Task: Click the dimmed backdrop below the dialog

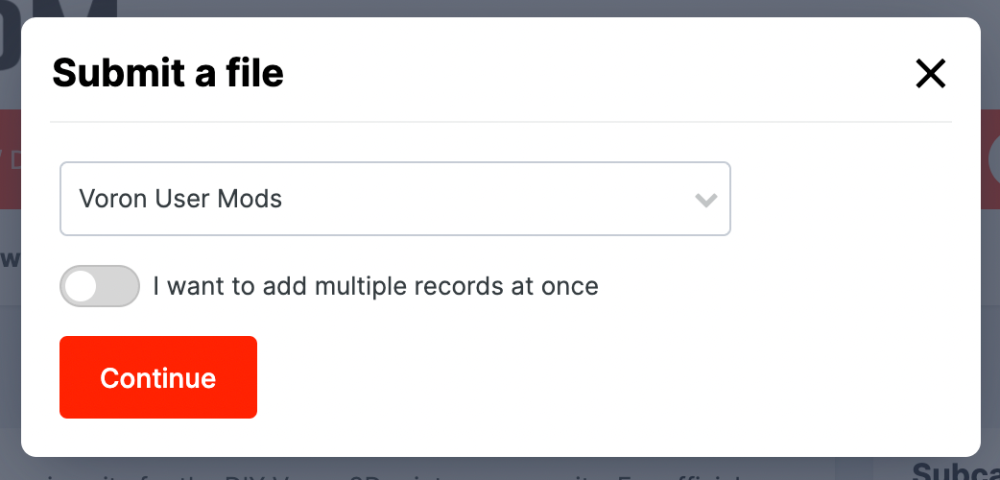Action: [446, 469]
